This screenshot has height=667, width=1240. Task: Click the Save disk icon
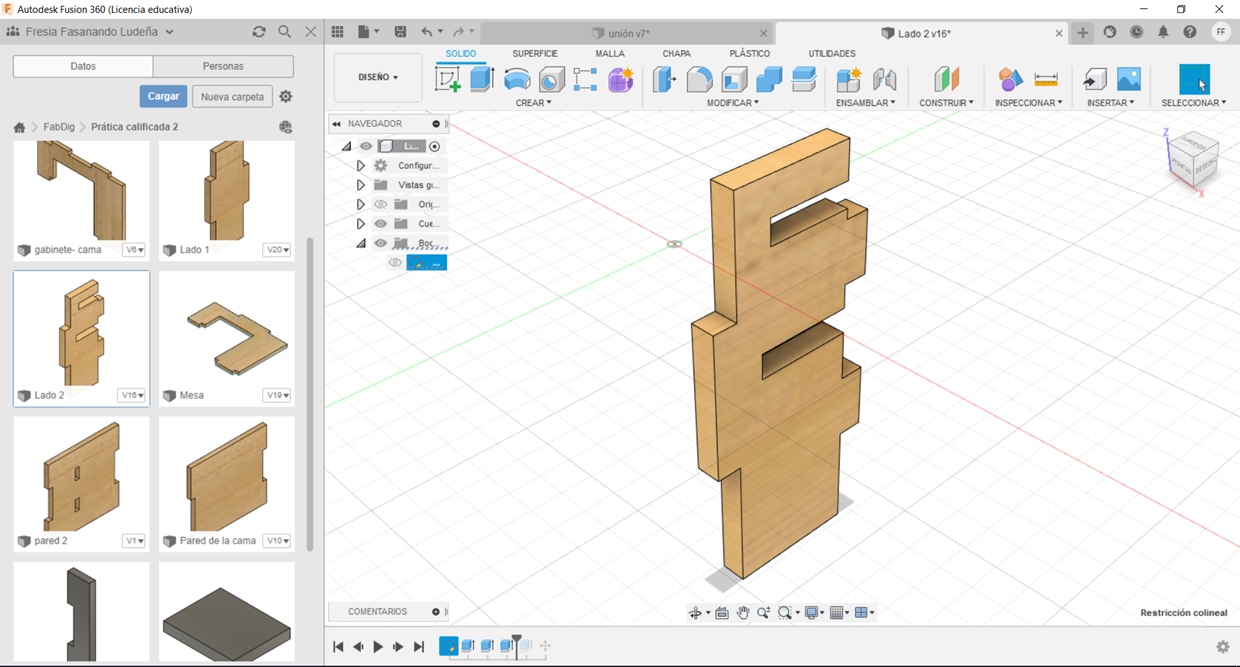(x=401, y=32)
